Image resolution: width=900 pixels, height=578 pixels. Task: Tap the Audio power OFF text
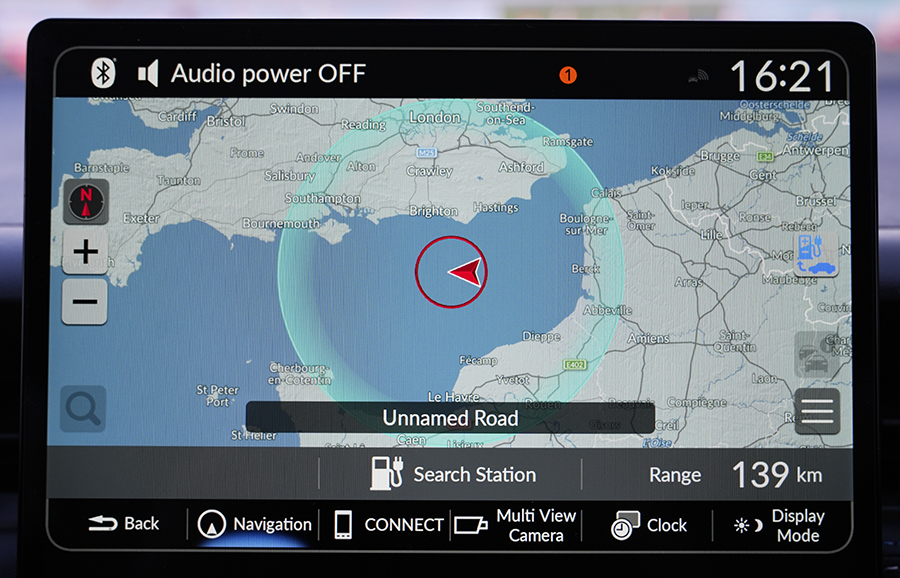(x=268, y=73)
